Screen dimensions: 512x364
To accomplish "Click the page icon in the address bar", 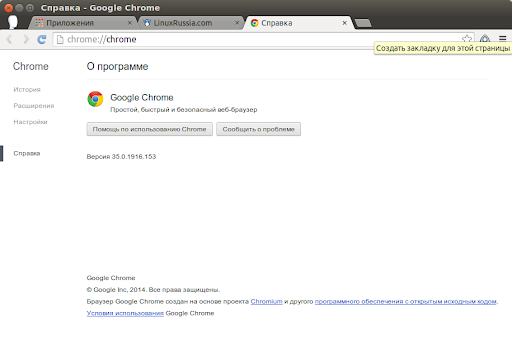I will 60,39.
